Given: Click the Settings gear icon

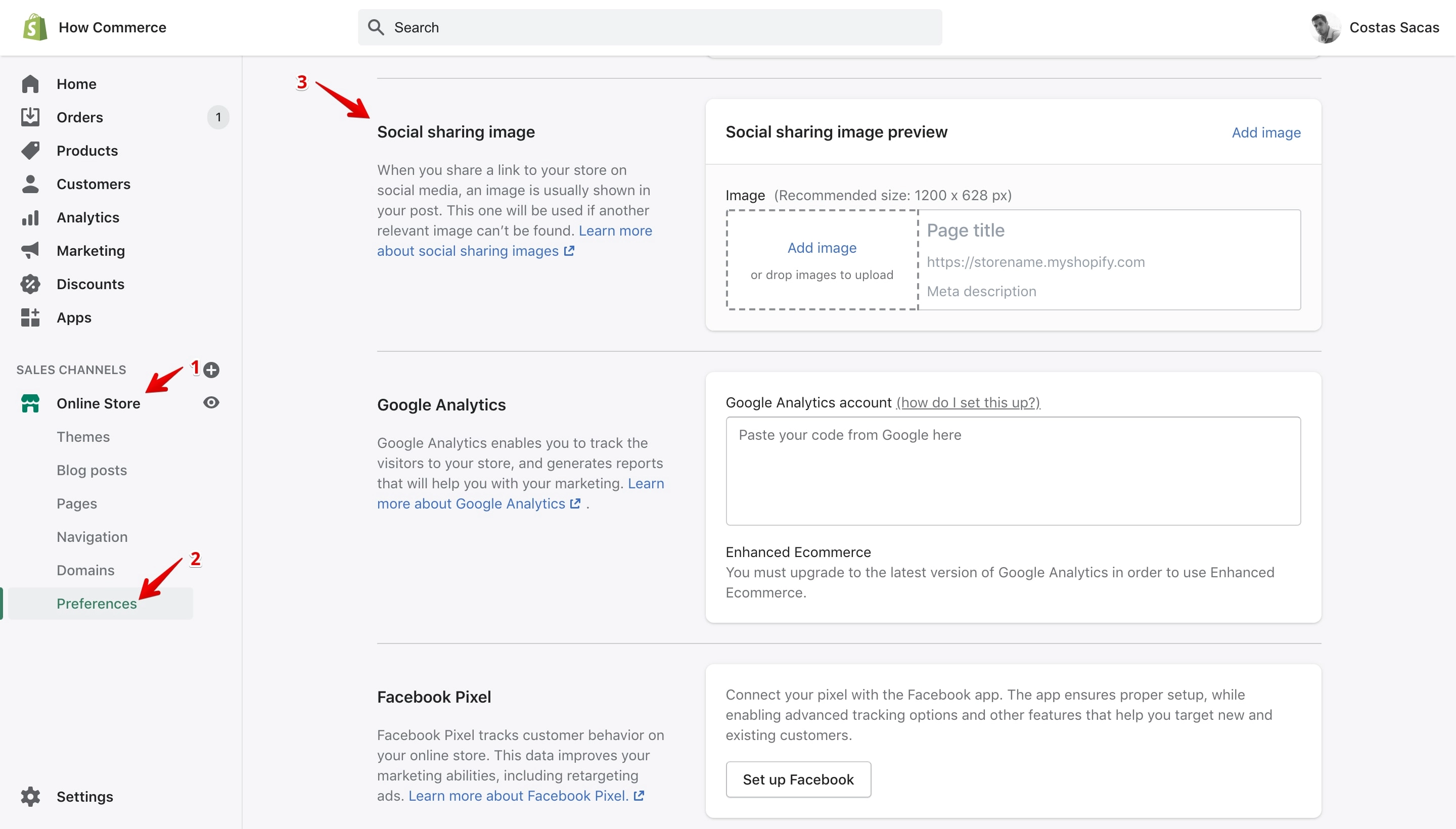Looking at the screenshot, I should pos(30,797).
